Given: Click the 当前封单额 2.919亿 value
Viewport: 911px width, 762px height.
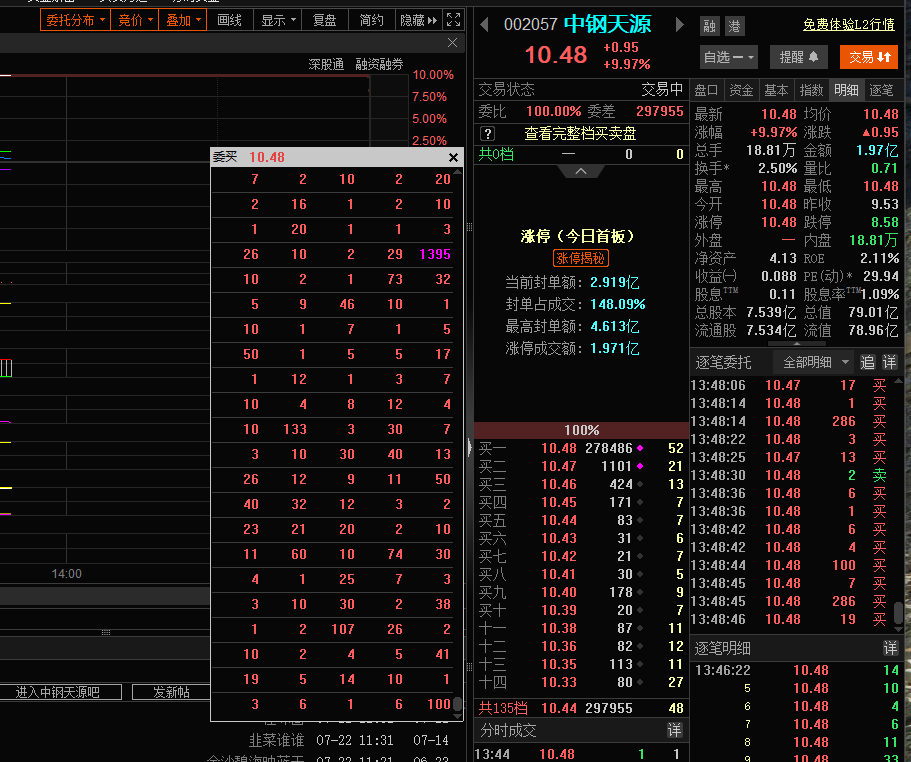Looking at the screenshot, I should pos(615,282).
